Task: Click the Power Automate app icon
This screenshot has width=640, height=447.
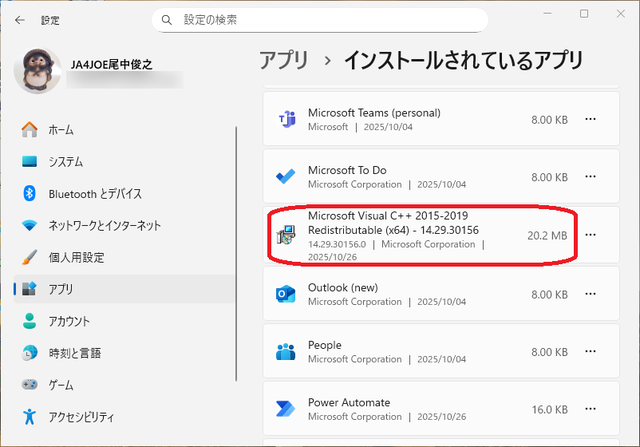Action: [x=285, y=409]
